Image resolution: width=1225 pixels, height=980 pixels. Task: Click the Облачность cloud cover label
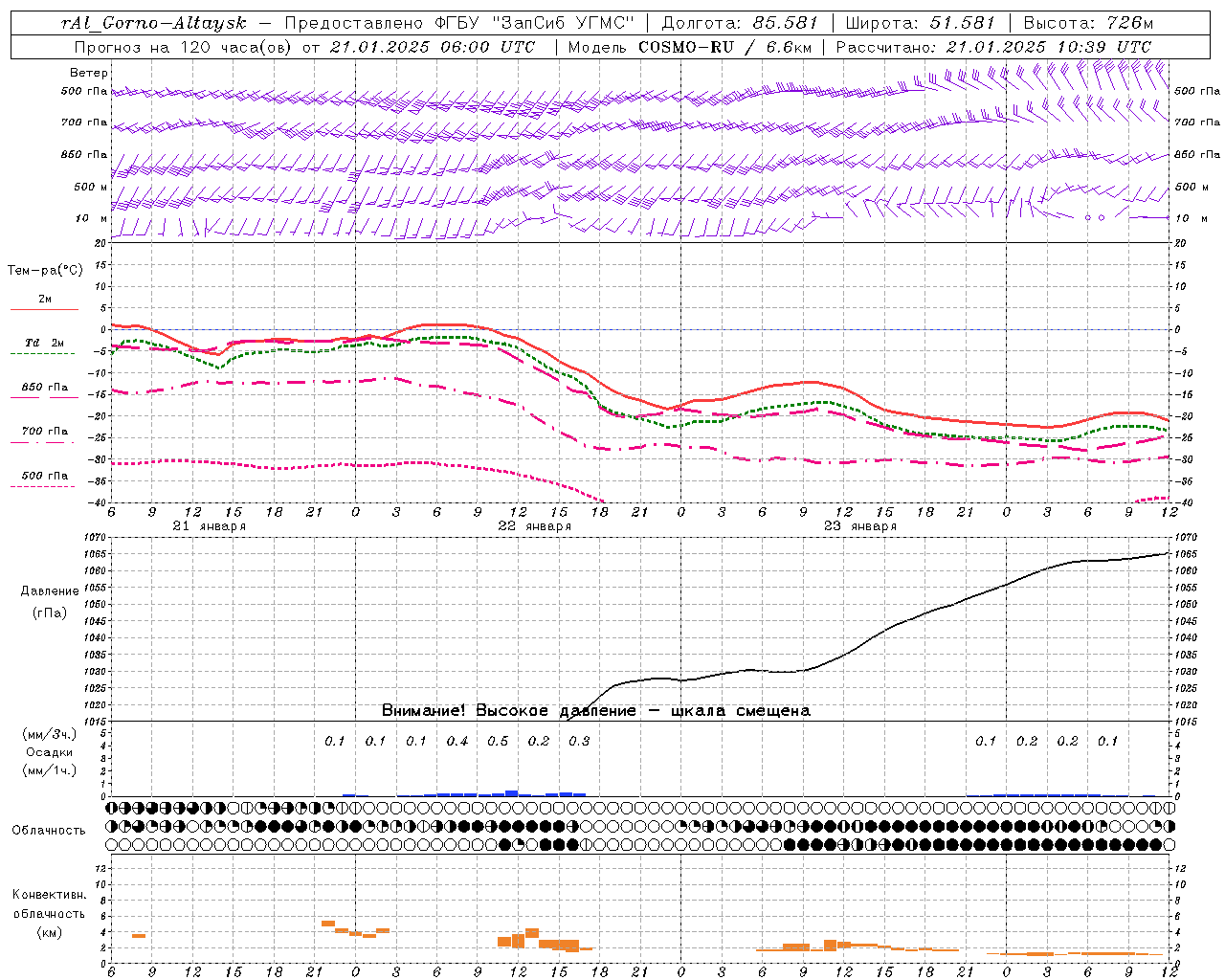tap(49, 831)
